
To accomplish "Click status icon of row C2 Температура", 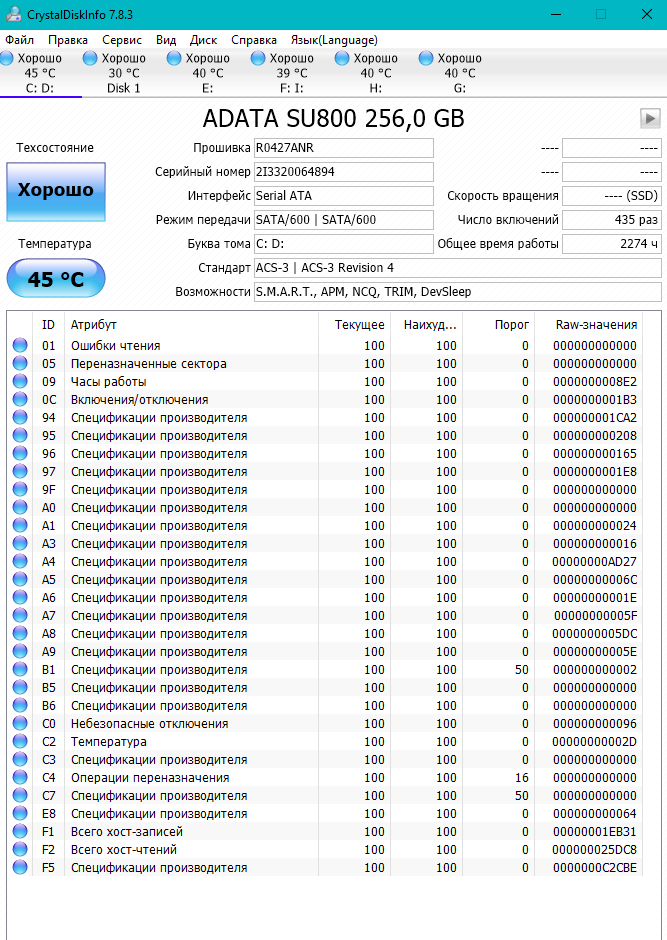I will coord(20,741).
